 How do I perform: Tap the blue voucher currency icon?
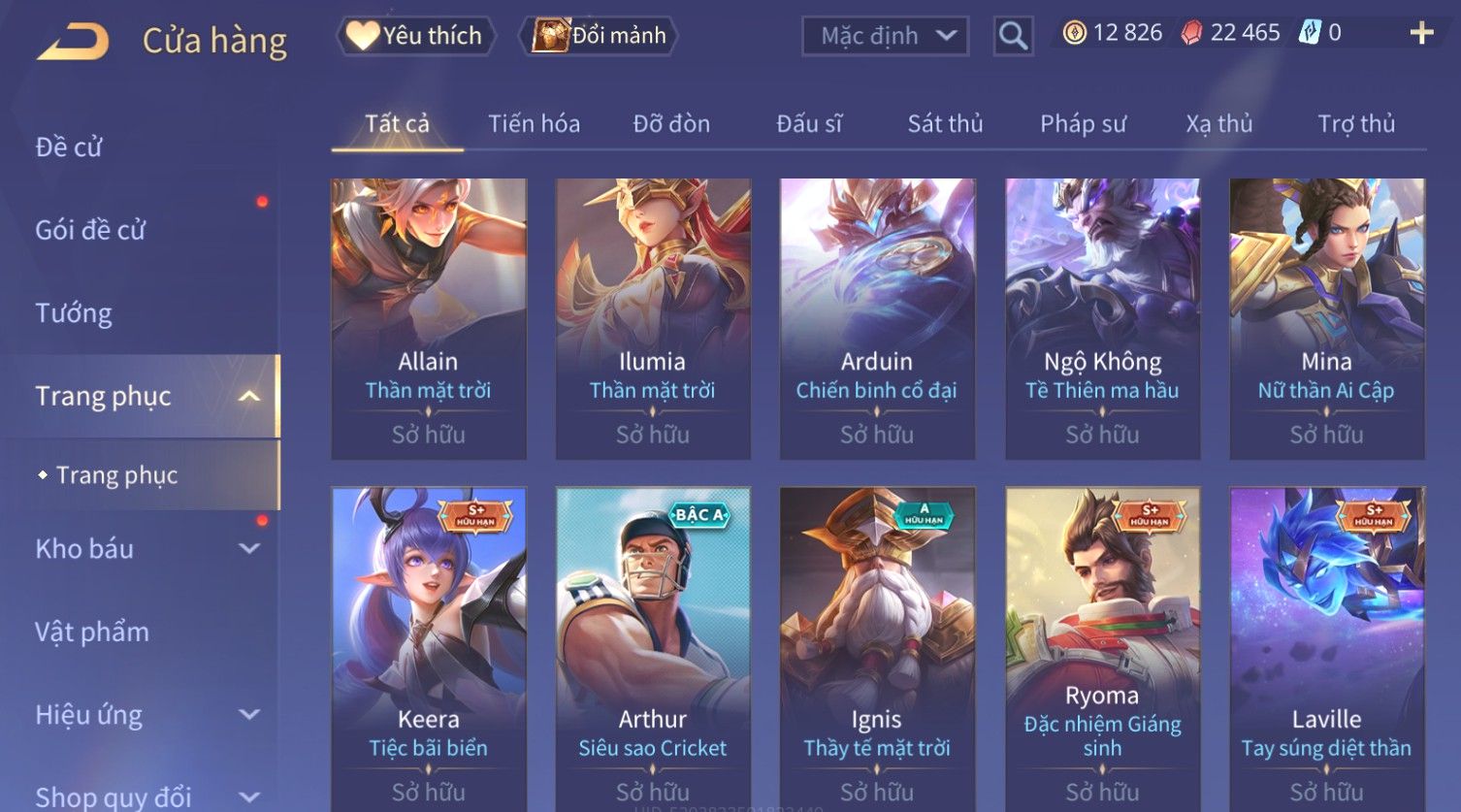click(1310, 33)
